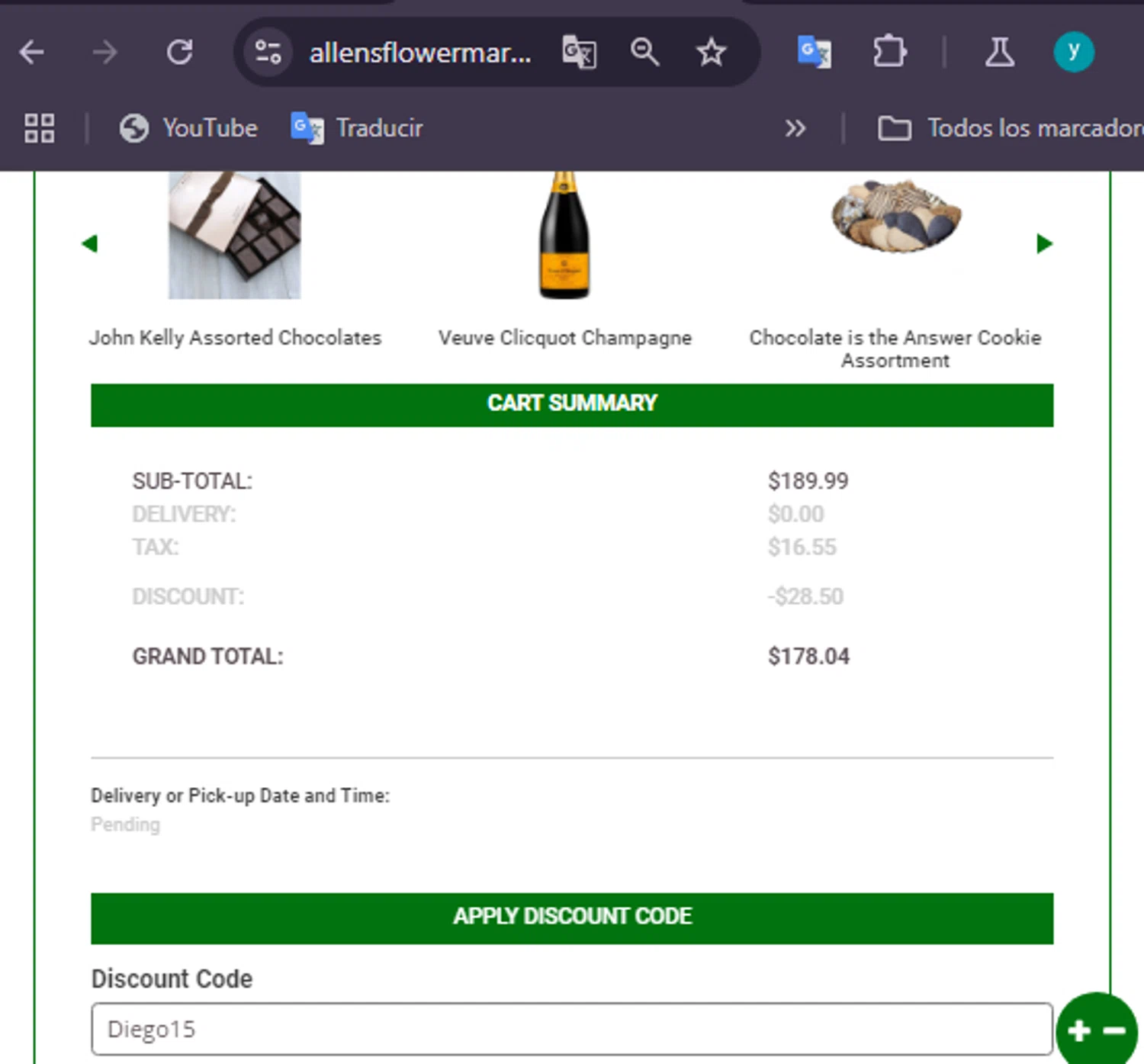Open site information settings icon
1144x1064 pixels.
(x=268, y=53)
